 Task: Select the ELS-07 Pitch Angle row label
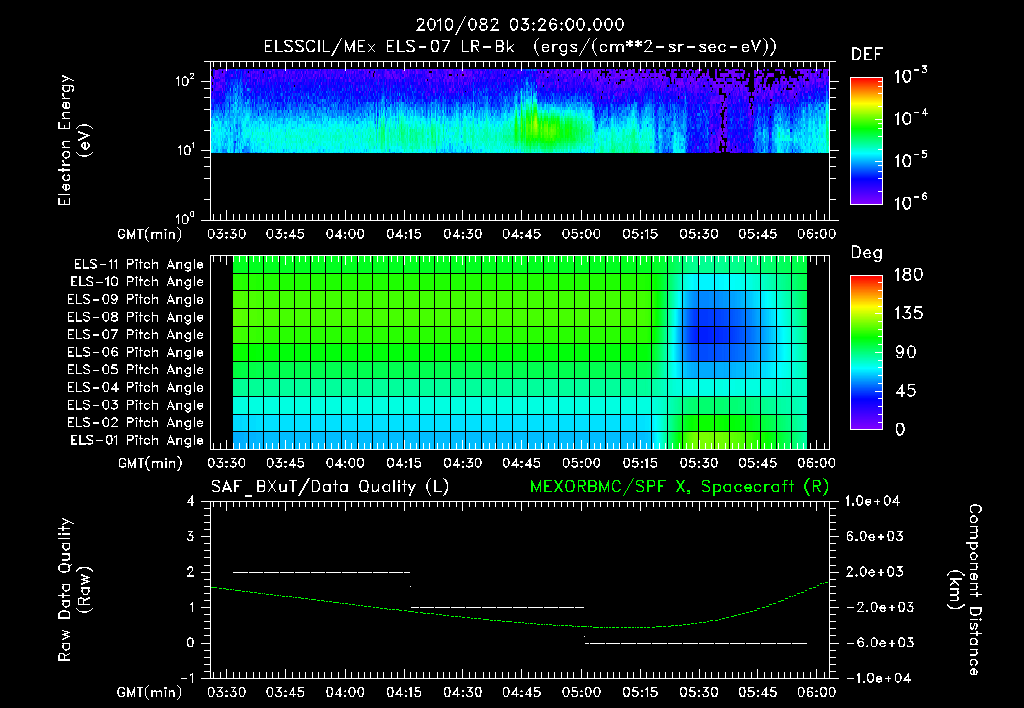click(135, 335)
